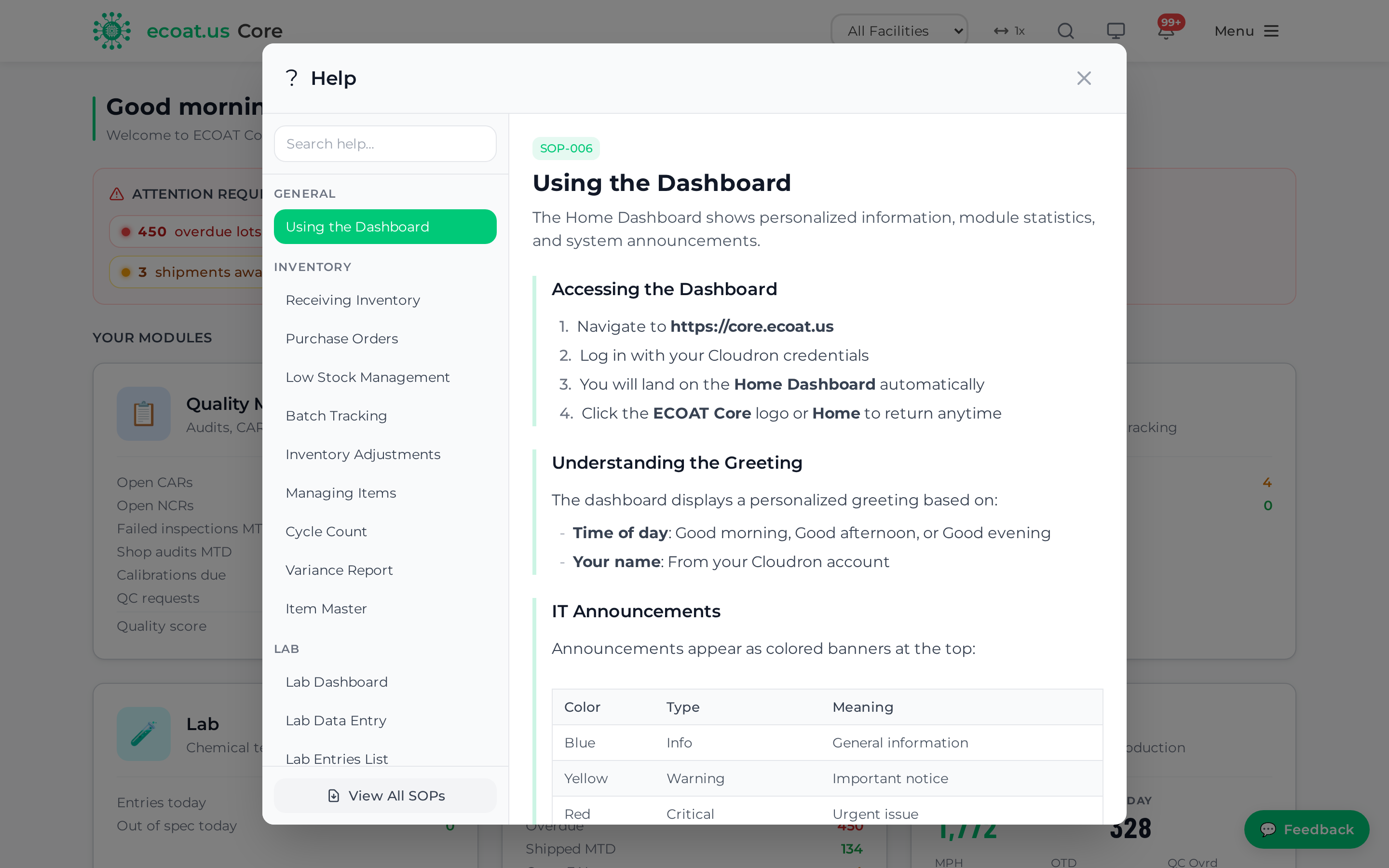Click the GENERAL section label

305,194
